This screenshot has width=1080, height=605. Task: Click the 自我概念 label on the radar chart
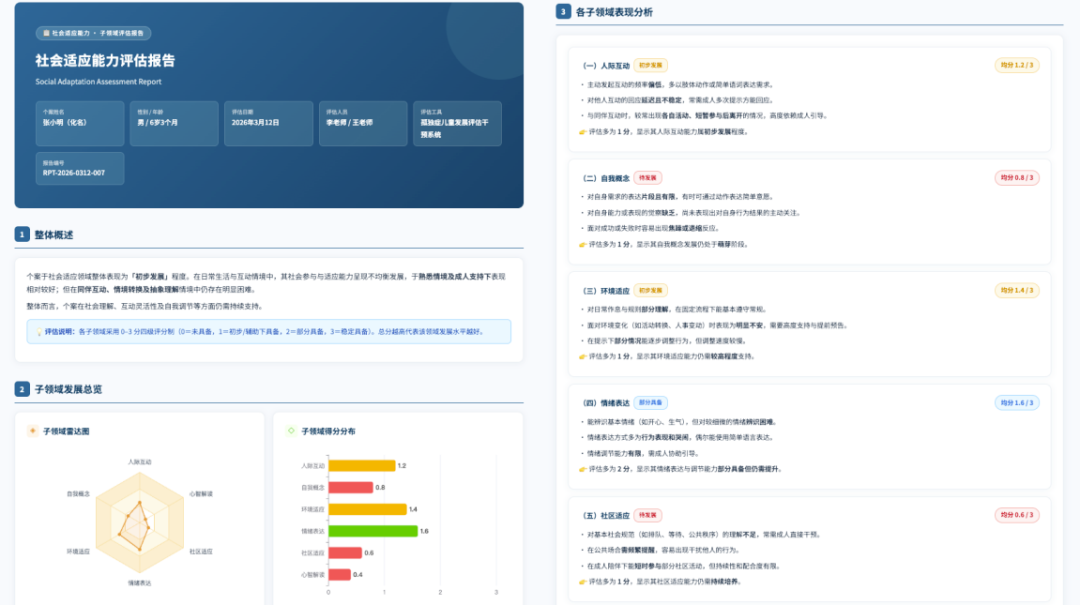(x=78, y=494)
